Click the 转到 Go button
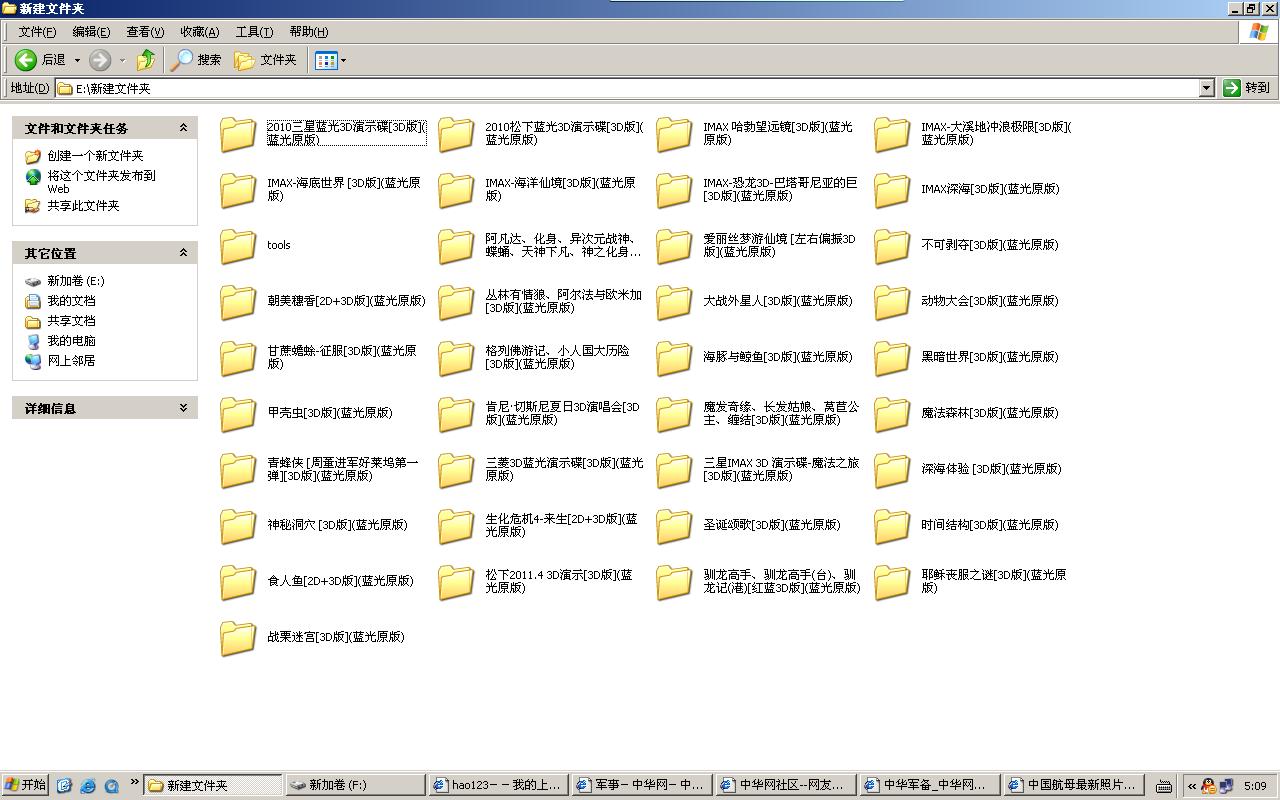The height and width of the screenshot is (800, 1280). (x=1246, y=88)
